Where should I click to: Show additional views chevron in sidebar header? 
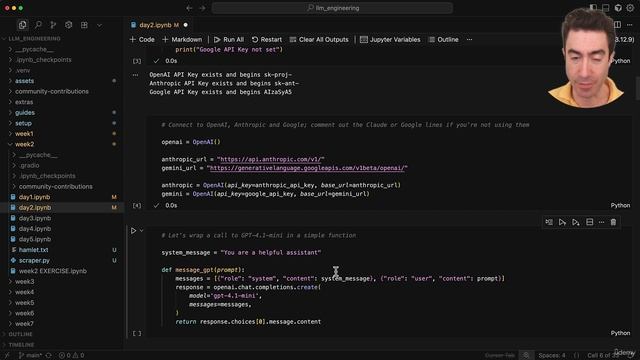click(x=99, y=25)
